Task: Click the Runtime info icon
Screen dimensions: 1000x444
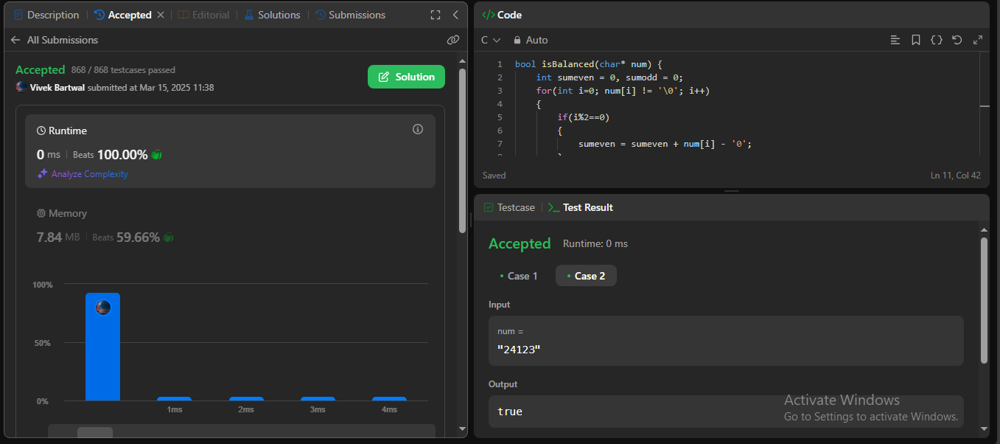Action: coord(418,130)
